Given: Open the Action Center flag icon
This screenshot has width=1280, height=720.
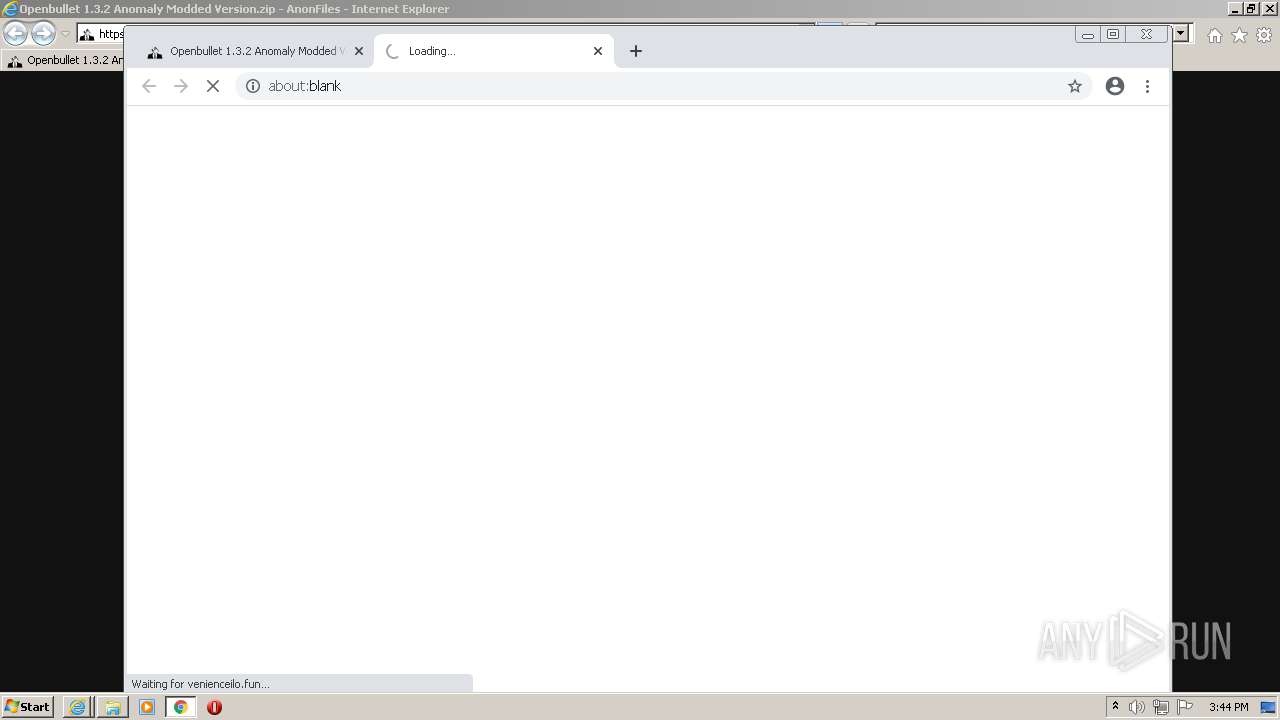Looking at the screenshot, I should click(1185, 707).
